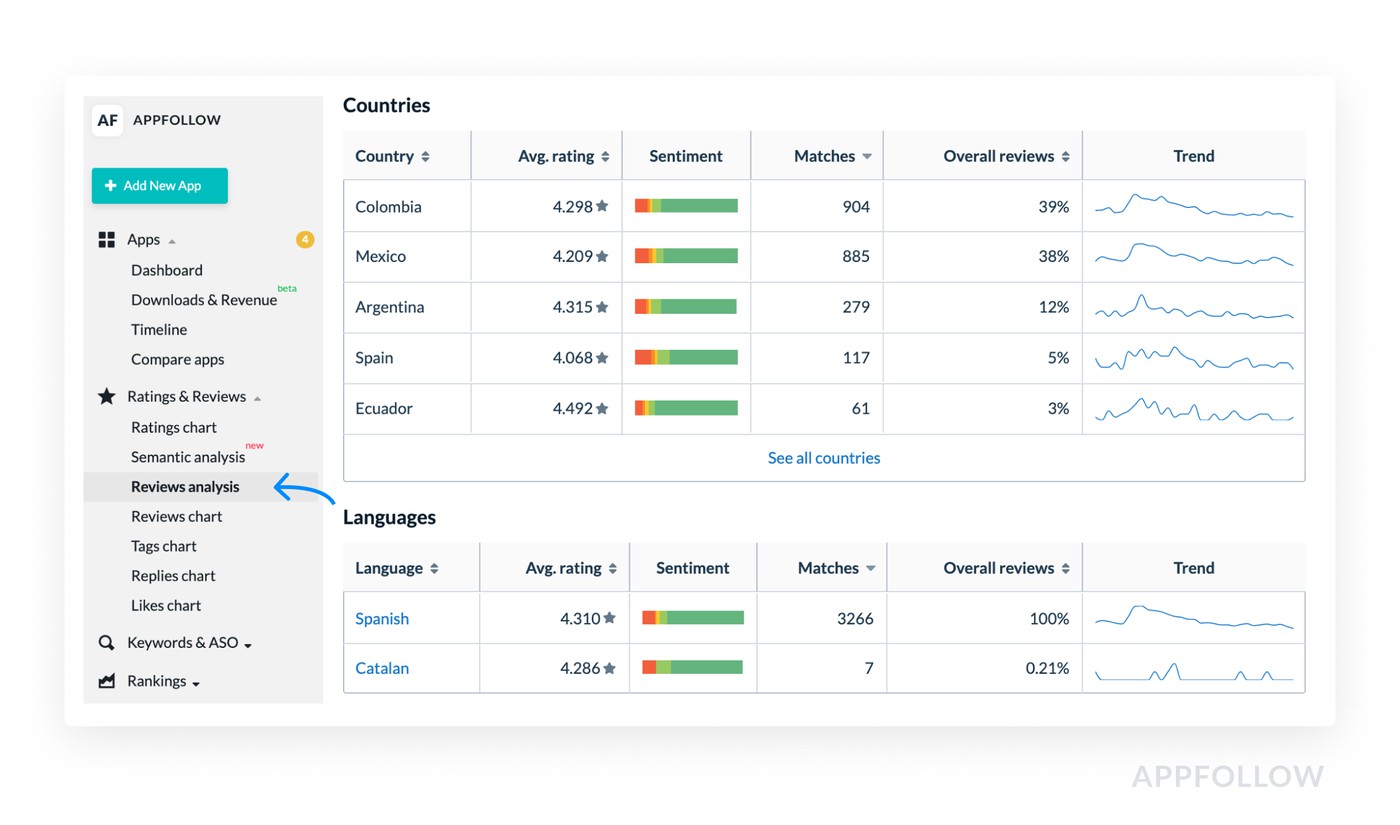Click the Colombia sentiment color bar
The width and height of the screenshot is (1400, 825).
(x=686, y=206)
